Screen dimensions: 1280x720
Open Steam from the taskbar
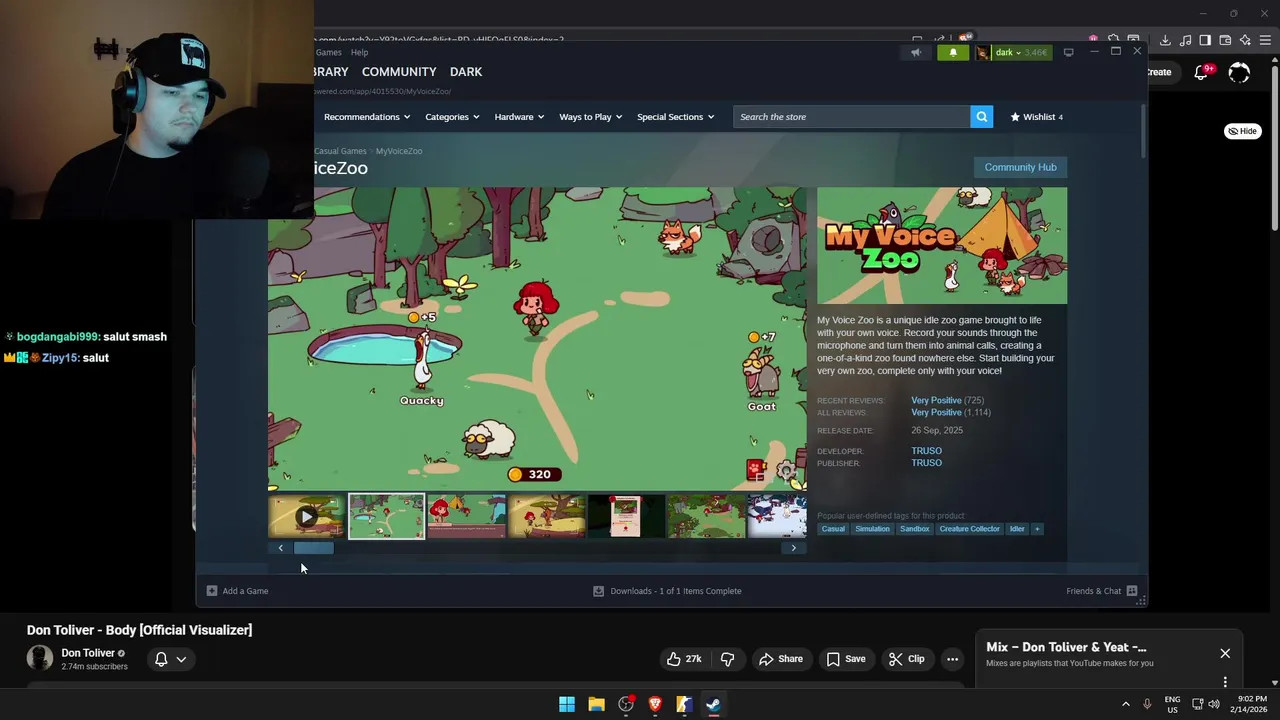coord(713,704)
